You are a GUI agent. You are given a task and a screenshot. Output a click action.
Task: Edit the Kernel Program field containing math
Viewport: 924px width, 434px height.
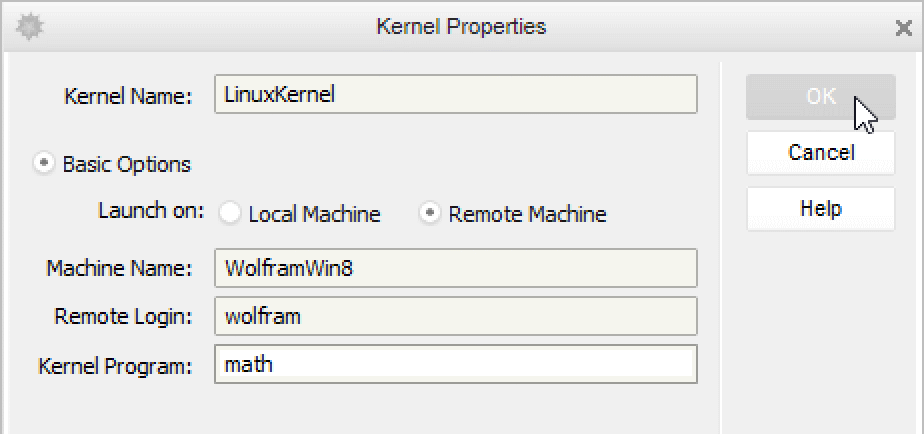pos(455,365)
